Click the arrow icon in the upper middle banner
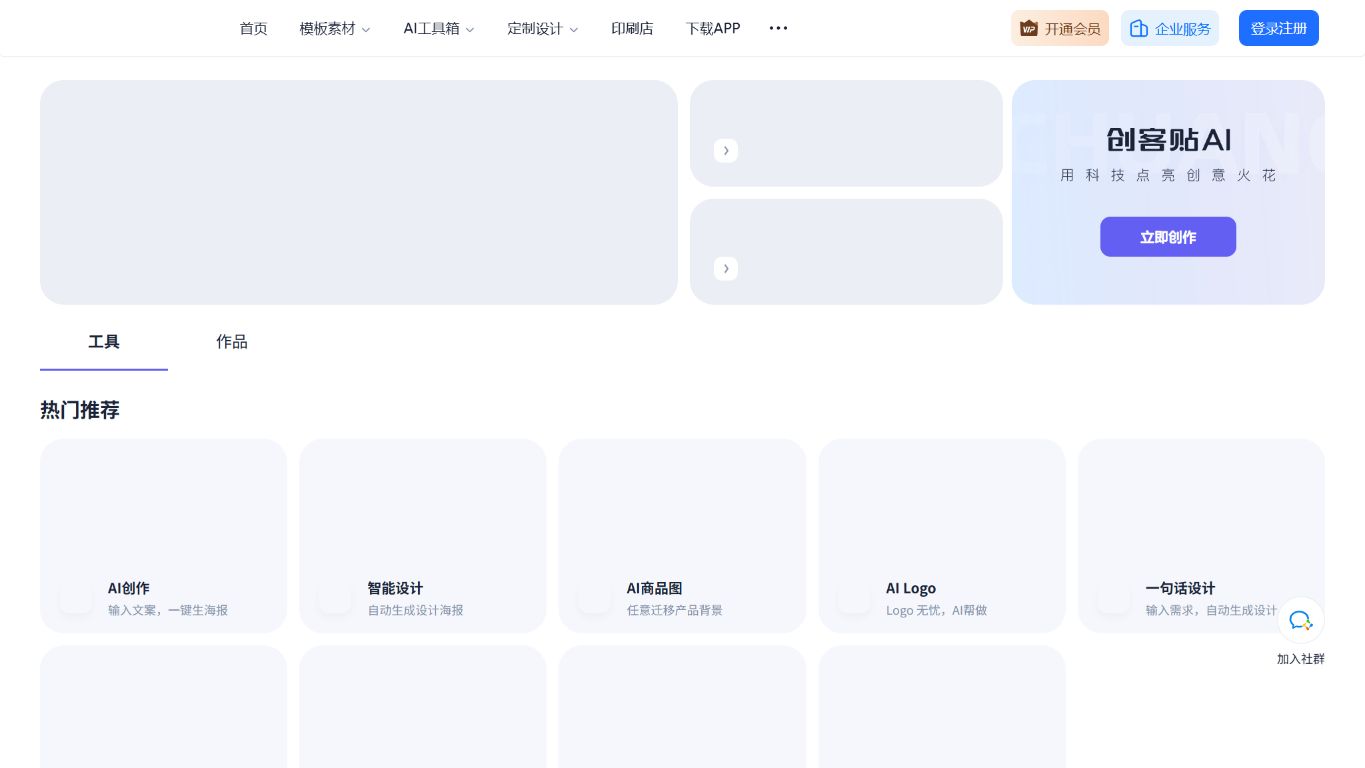This screenshot has width=1365, height=768. point(726,151)
